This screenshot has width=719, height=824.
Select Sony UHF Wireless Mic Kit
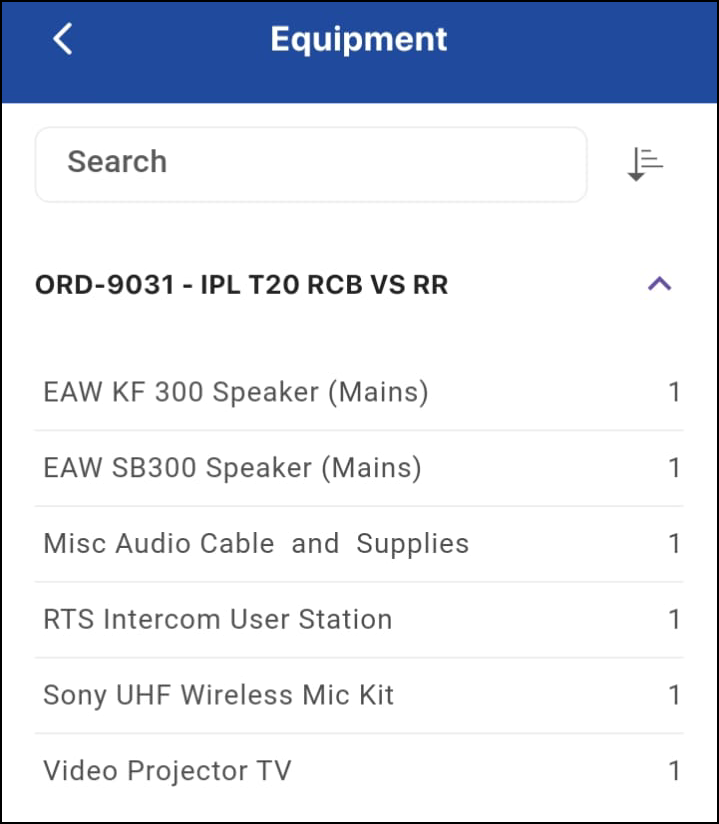pyautogui.click(x=219, y=696)
